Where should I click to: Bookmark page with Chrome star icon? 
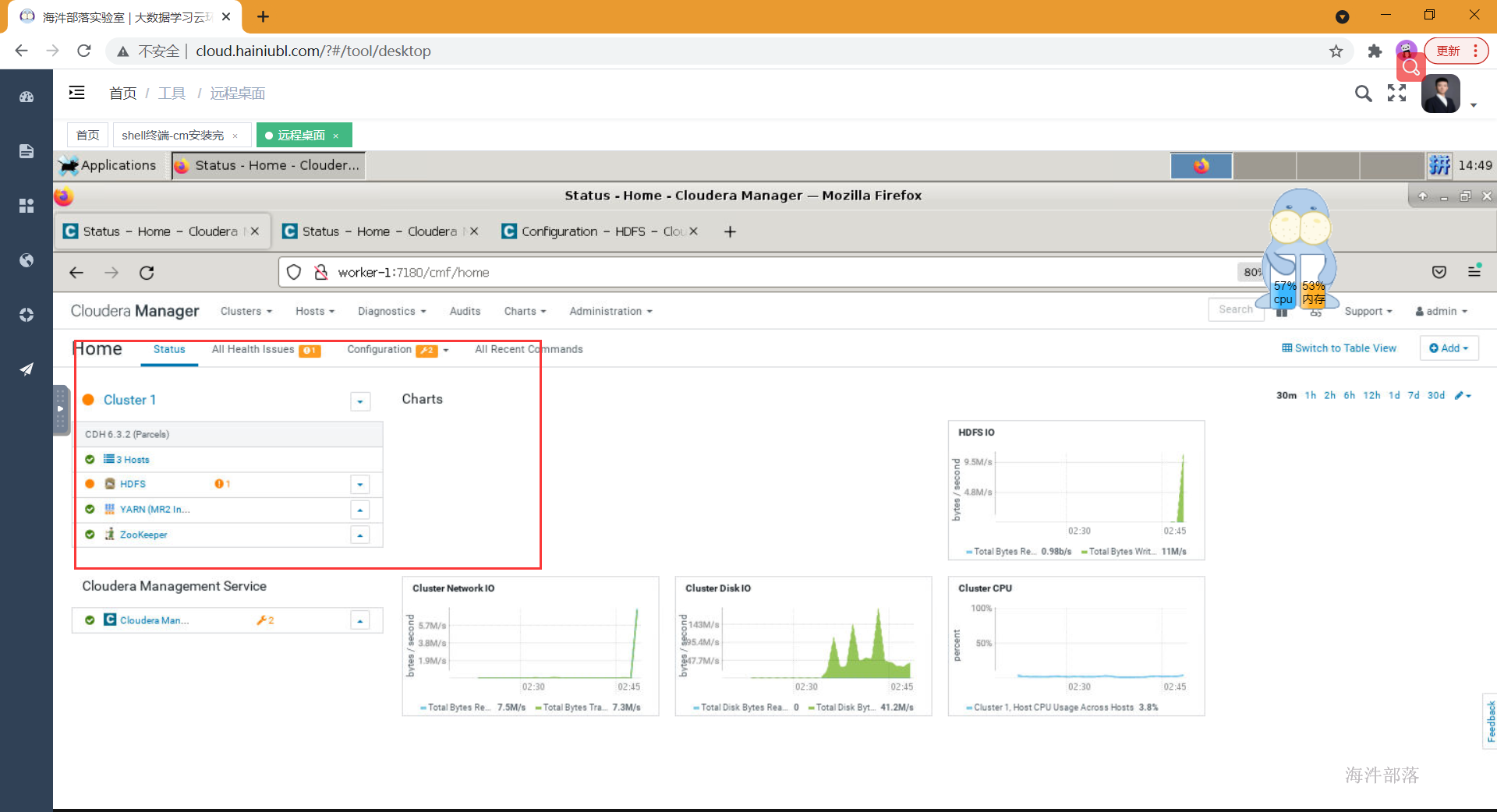click(1336, 51)
